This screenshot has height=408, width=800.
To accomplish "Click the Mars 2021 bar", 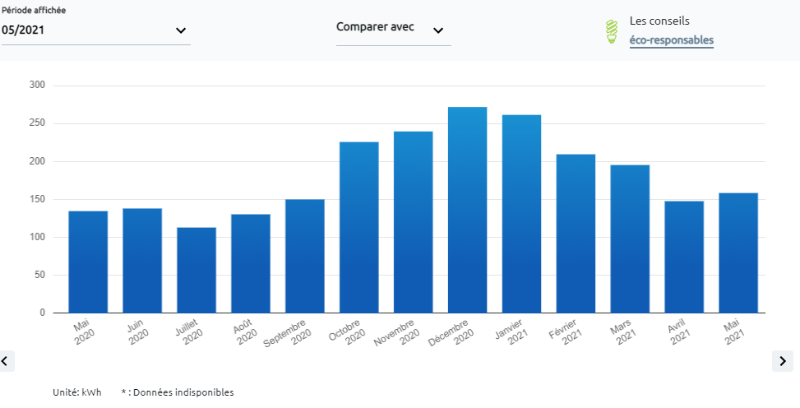I will [630, 239].
